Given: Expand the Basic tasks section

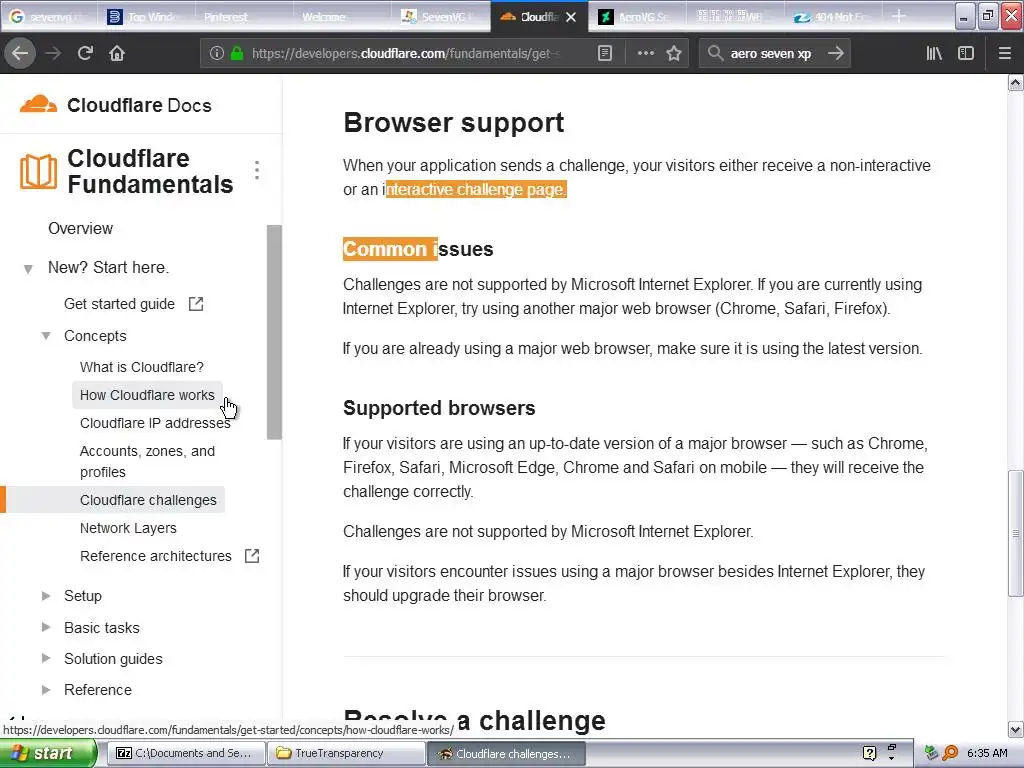Looking at the screenshot, I should (x=46, y=627).
